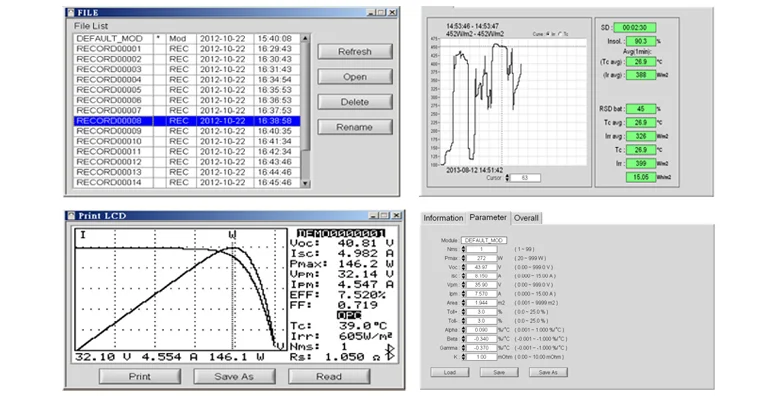Click the Delete button in FILE window
Screen dimensions: 770x396
click(355, 102)
